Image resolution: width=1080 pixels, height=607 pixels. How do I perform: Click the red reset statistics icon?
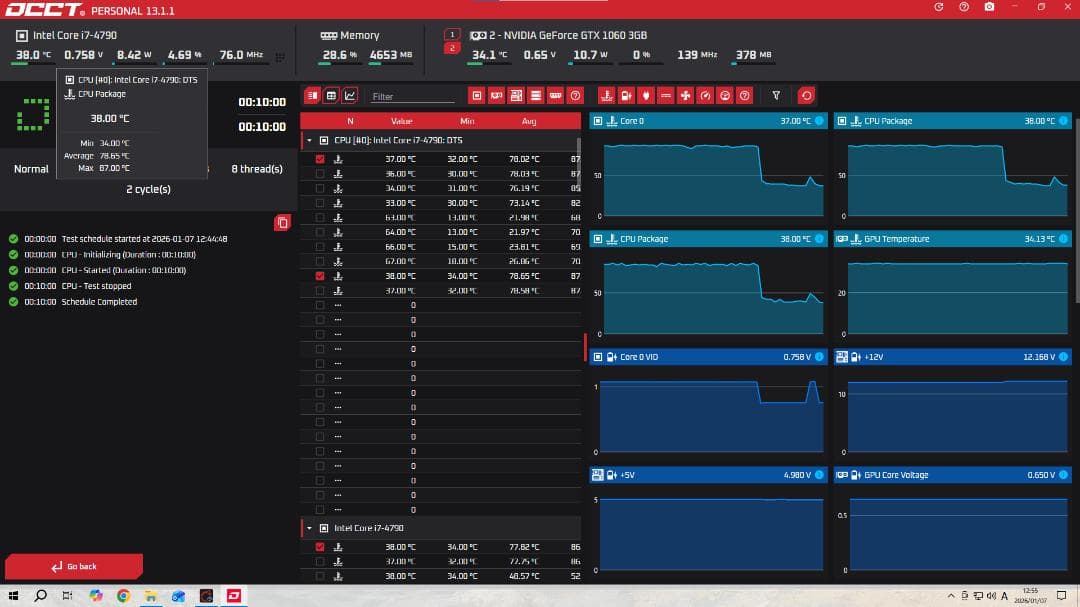(x=806, y=96)
